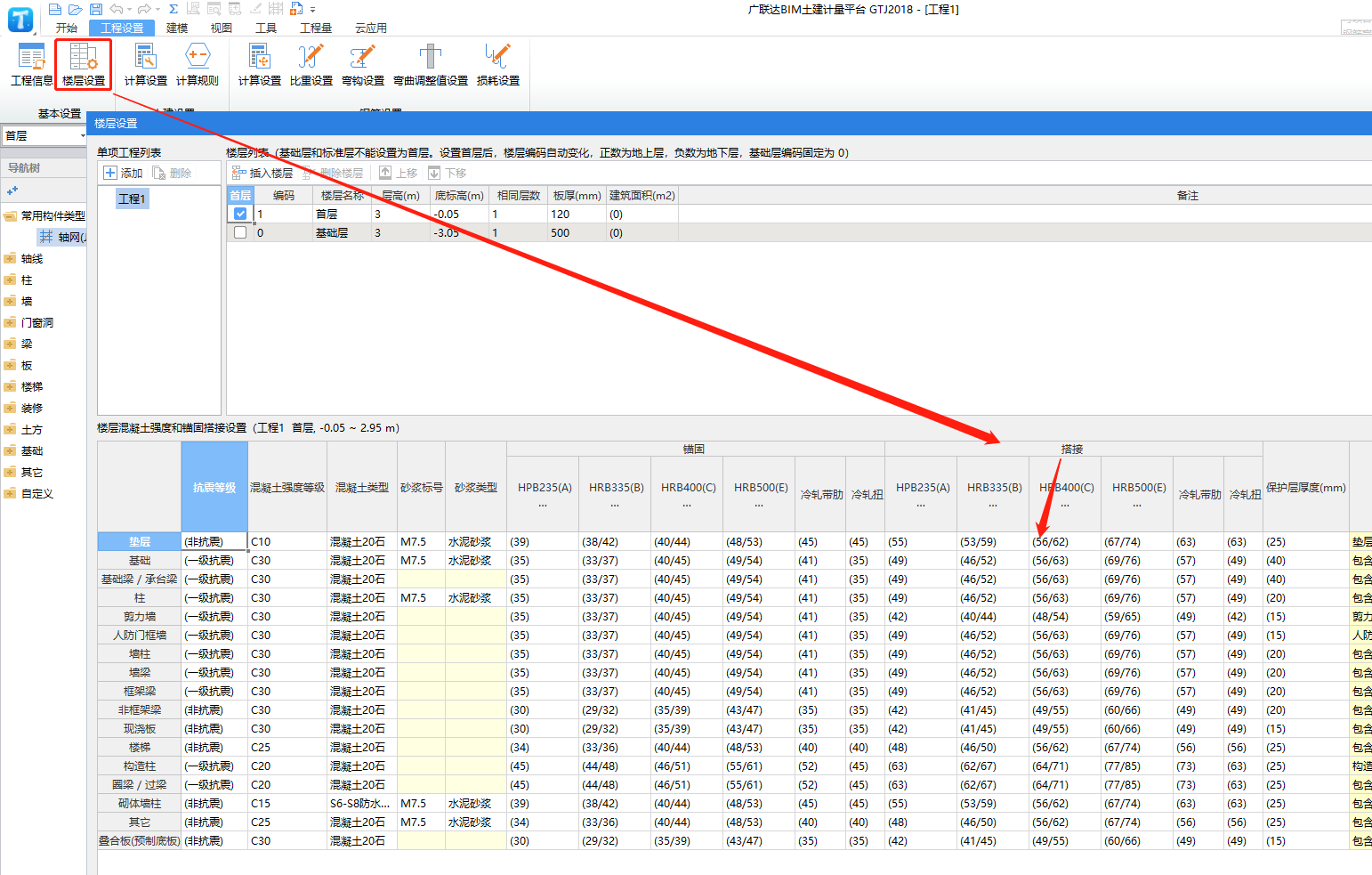The height and width of the screenshot is (875, 1372).
Task: Select the 剪力墙 row header
Action: 140,616
